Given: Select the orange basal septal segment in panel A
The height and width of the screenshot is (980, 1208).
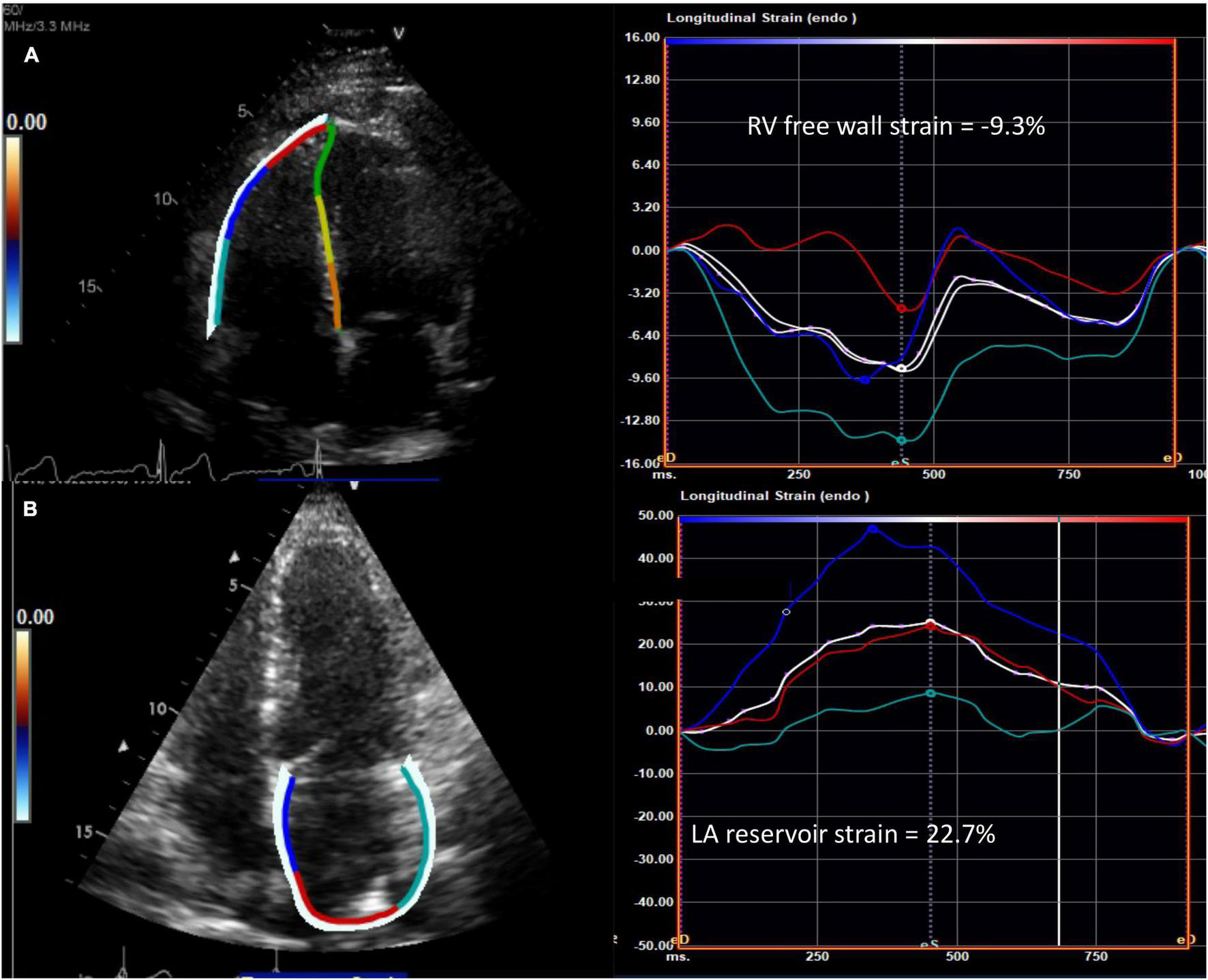Looking at the screenshot, I should (x=334, y=296).
